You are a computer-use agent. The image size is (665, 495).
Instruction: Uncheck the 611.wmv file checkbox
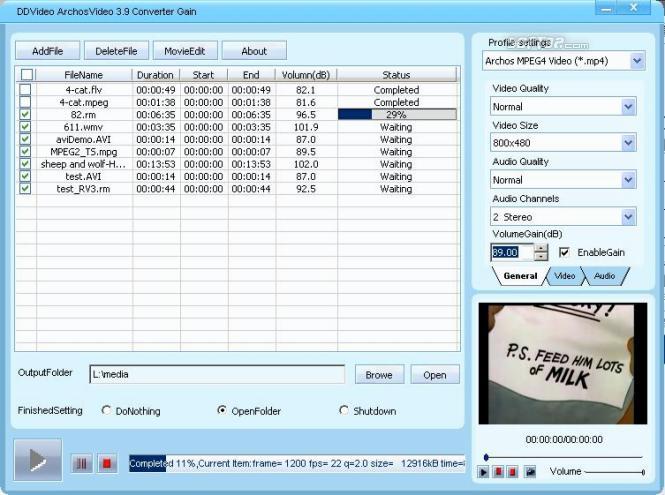point(25,126)
